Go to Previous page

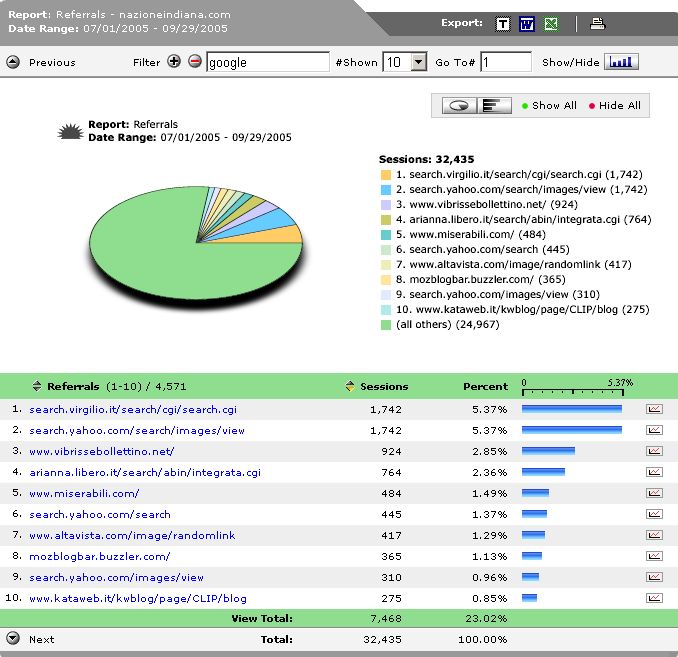(x=13, y=62)
